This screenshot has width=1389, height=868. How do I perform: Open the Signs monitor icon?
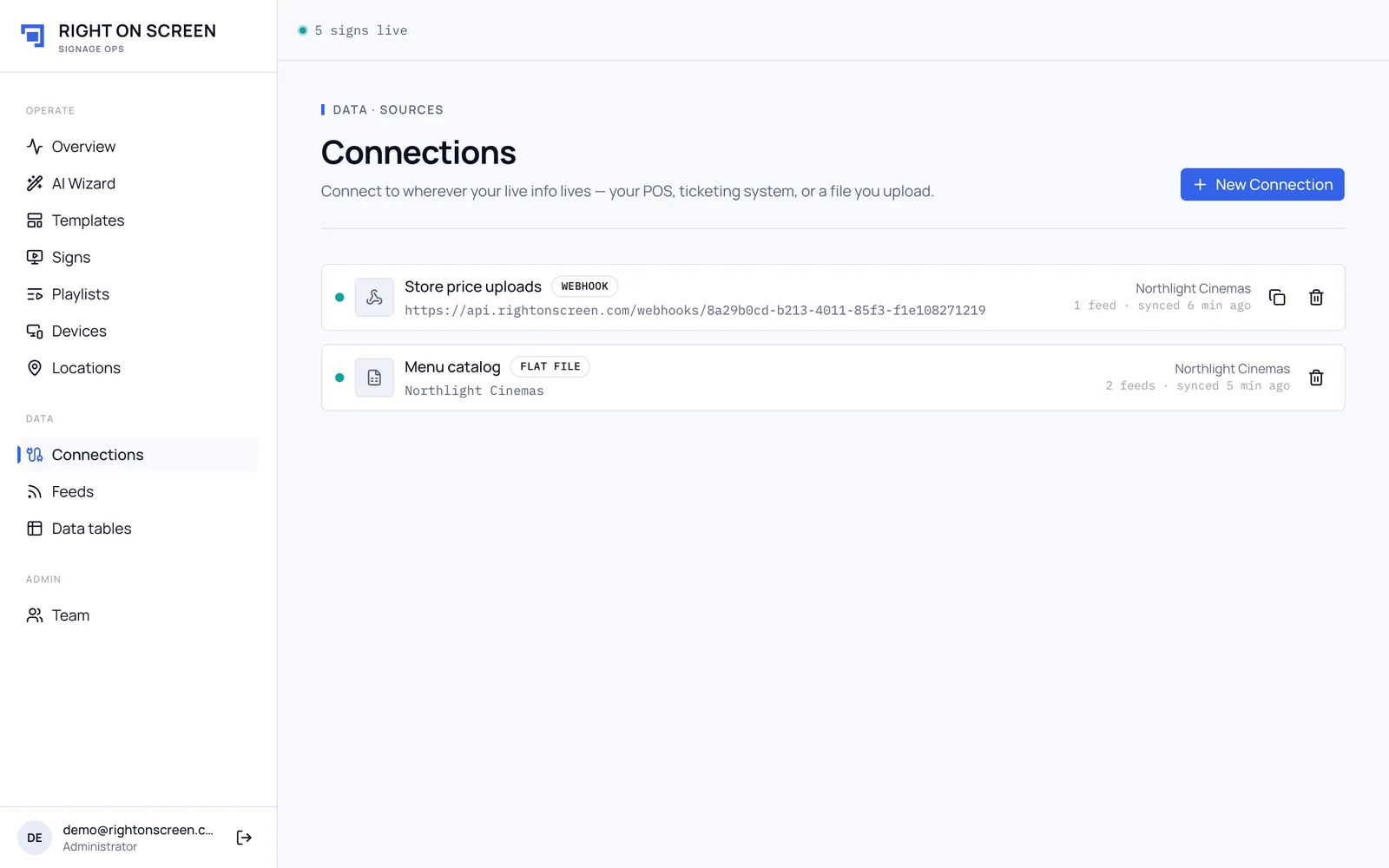tap(35, 257)
